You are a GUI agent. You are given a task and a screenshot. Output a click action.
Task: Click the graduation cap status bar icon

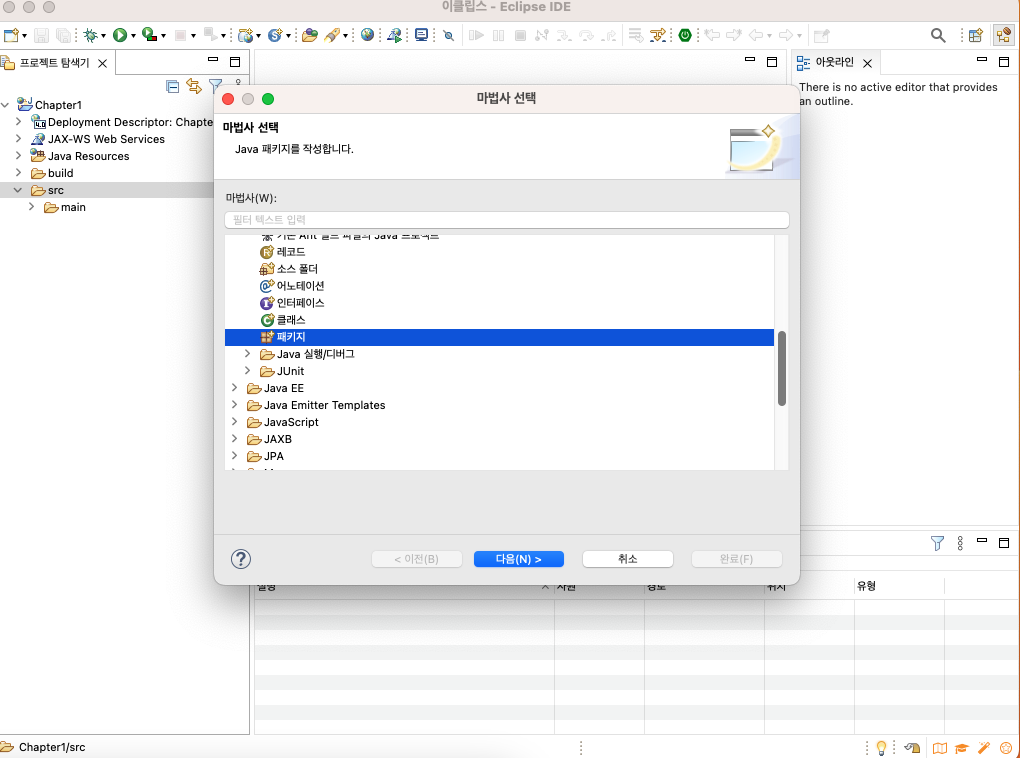(961, 748)
